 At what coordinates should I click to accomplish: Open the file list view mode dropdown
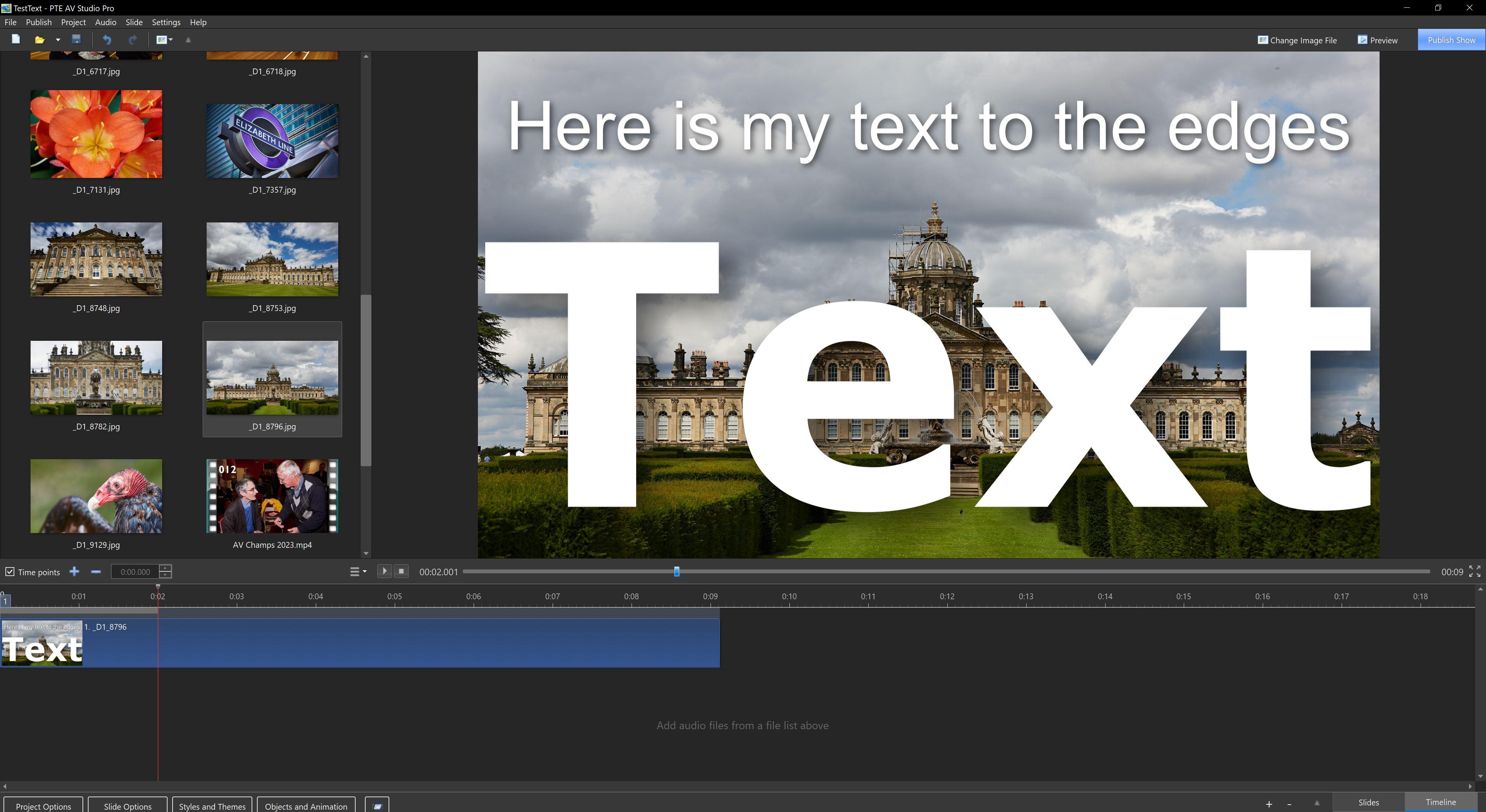tap(164, 39)
